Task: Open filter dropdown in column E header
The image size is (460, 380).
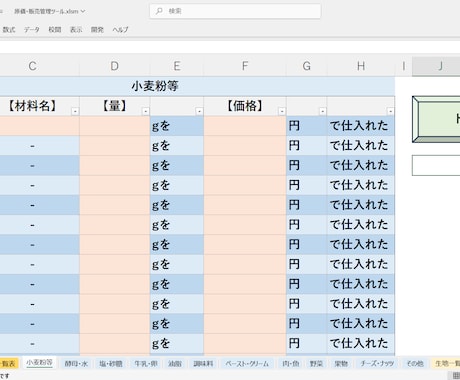Action: pos(199,111)
